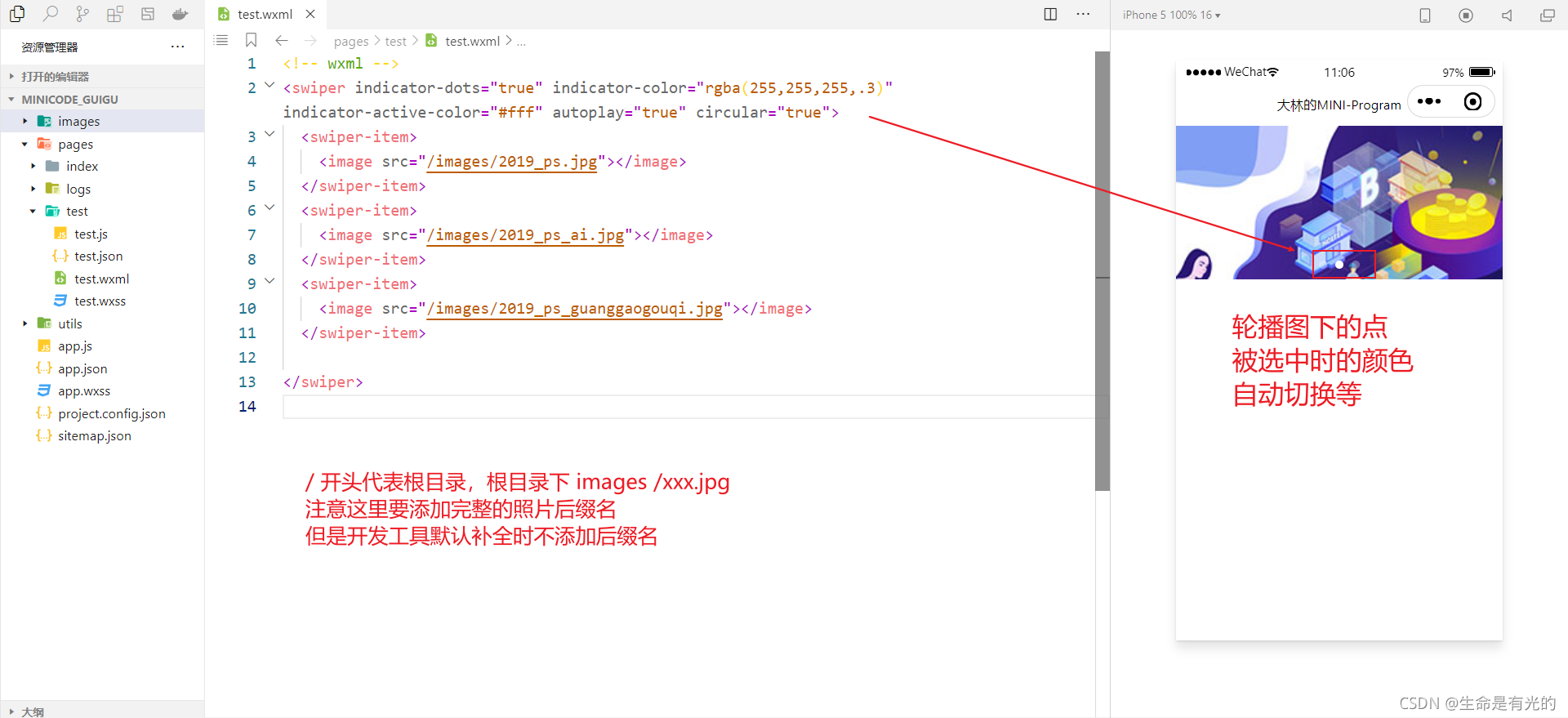
Task: Collapse the test folder
Action: pos(33,211)
